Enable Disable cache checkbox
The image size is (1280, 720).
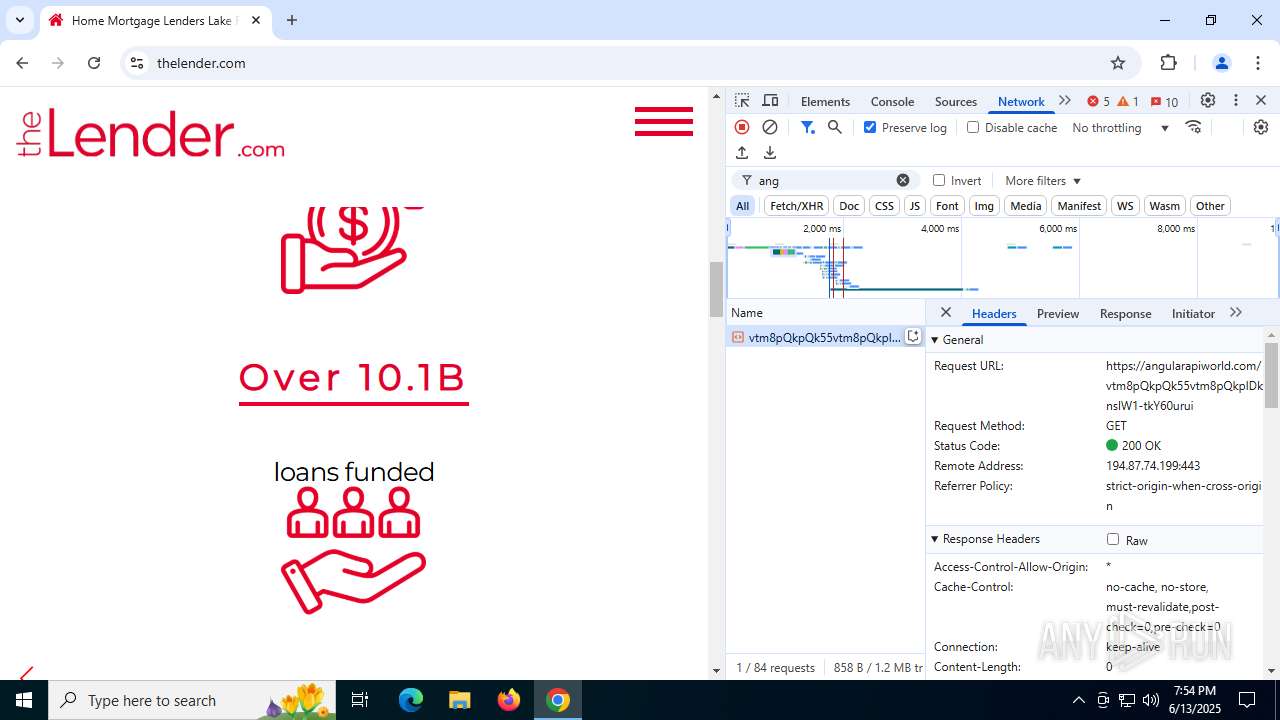(x=973, y=127)
